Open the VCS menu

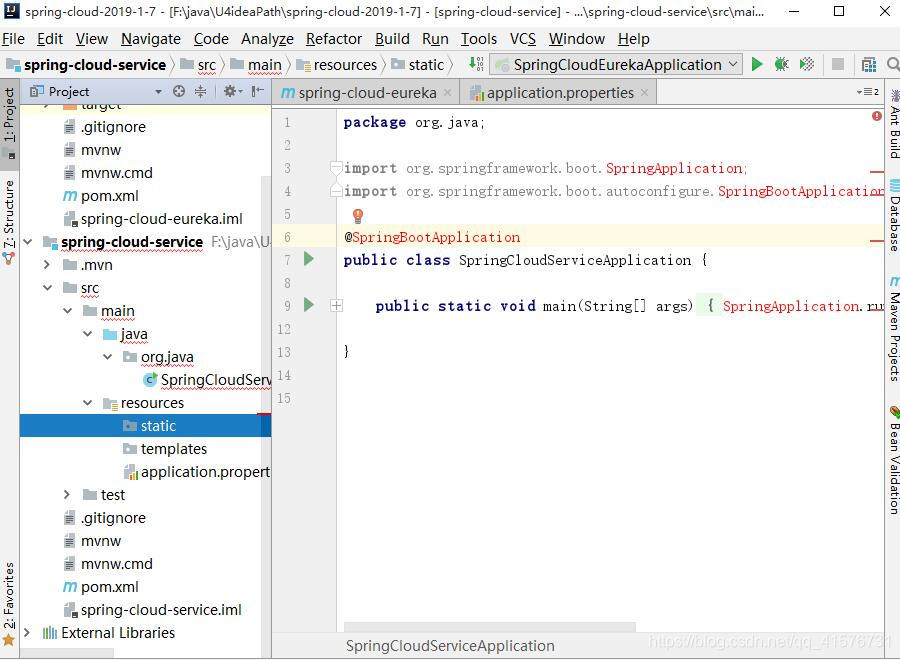click(x=523, y=38)
